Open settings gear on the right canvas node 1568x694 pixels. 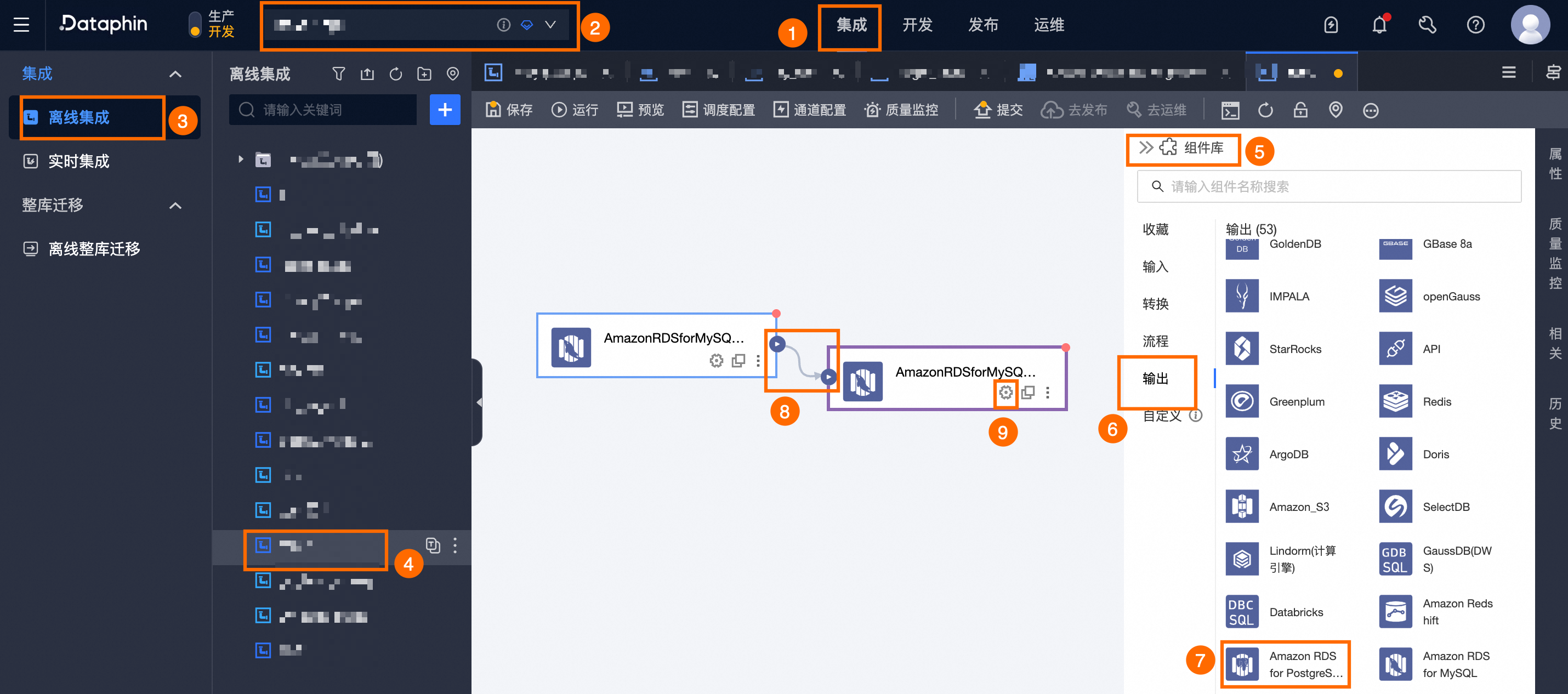(1005, 392)
